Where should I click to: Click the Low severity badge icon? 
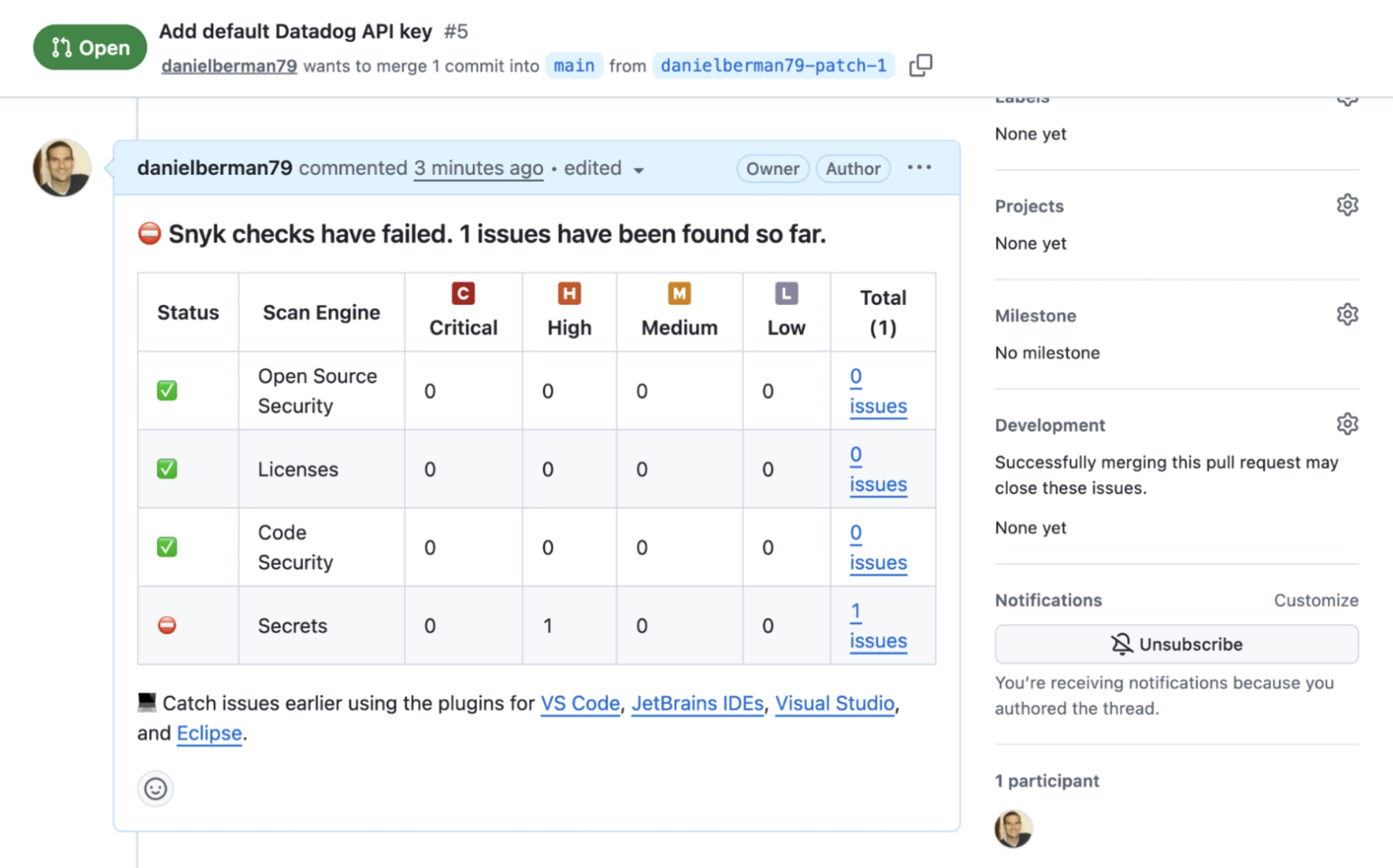point(786,293)
